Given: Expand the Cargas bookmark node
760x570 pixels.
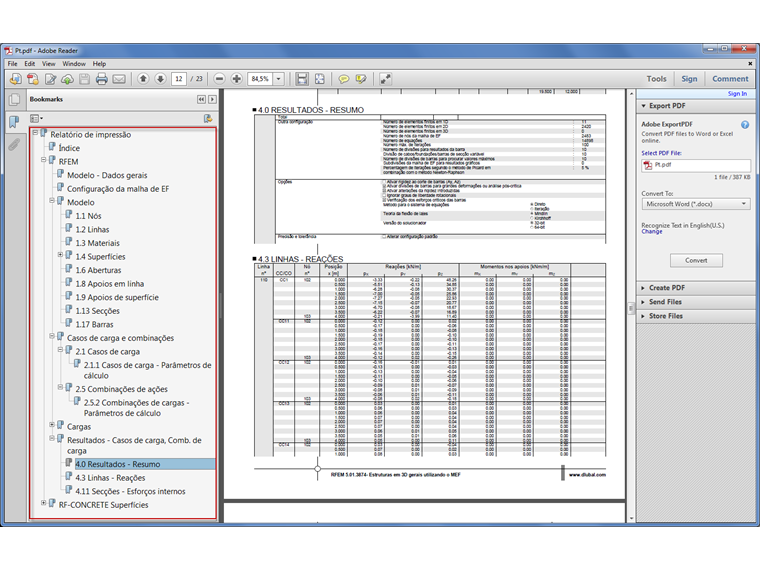Looking at the screenshot, I should click(52, 425).
